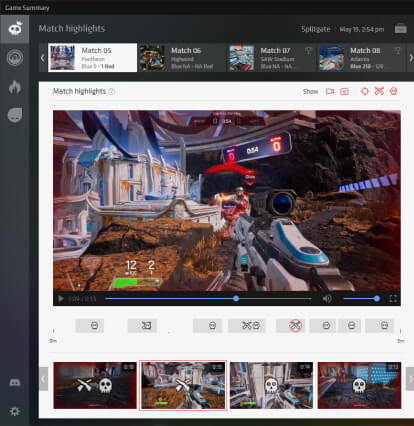
Task: Click the 'May 19, 2:54 pm' timestamp
Action: (x=362, y=29)
